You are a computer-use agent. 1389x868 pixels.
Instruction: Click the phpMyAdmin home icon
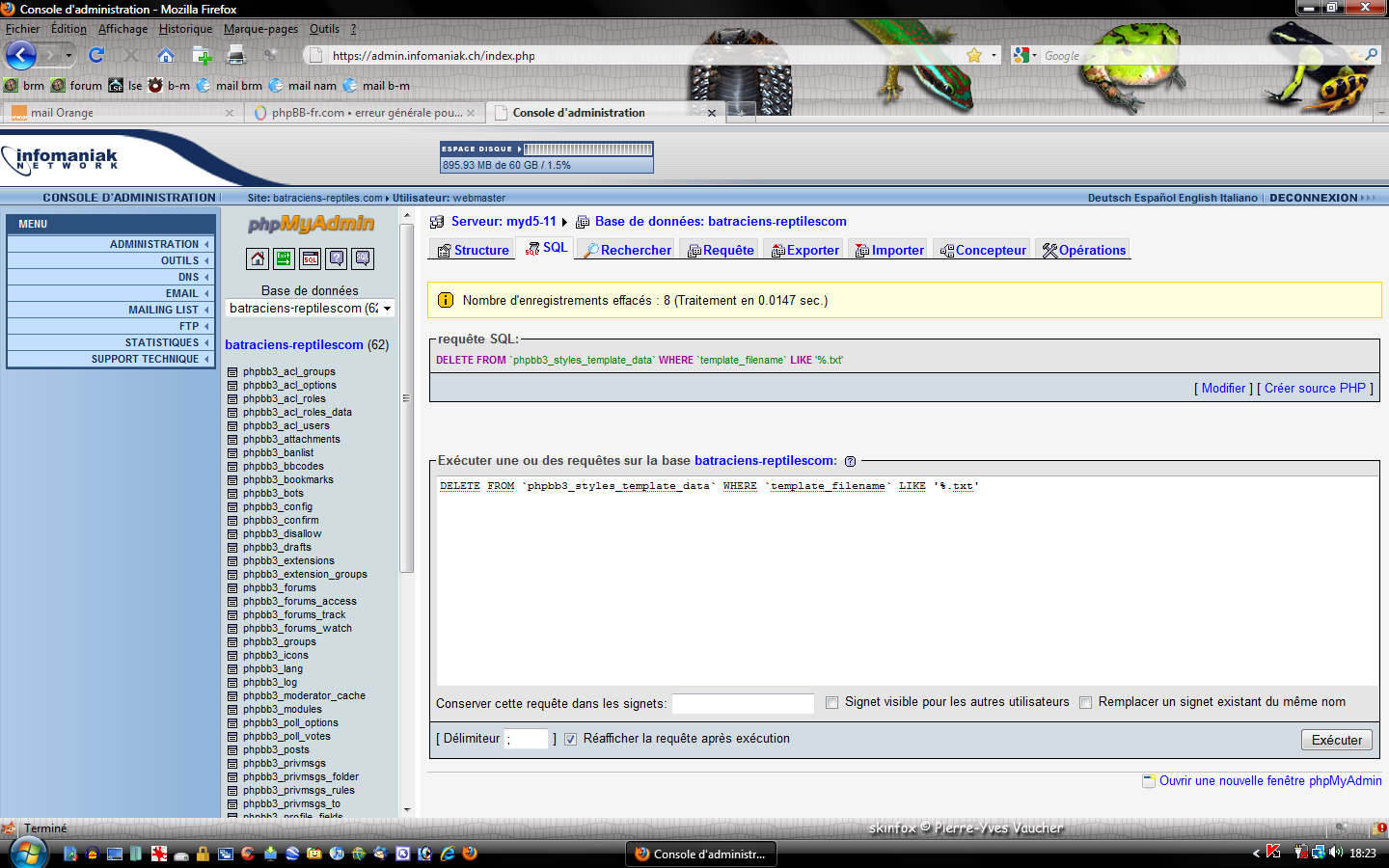[x=258, y=258]
